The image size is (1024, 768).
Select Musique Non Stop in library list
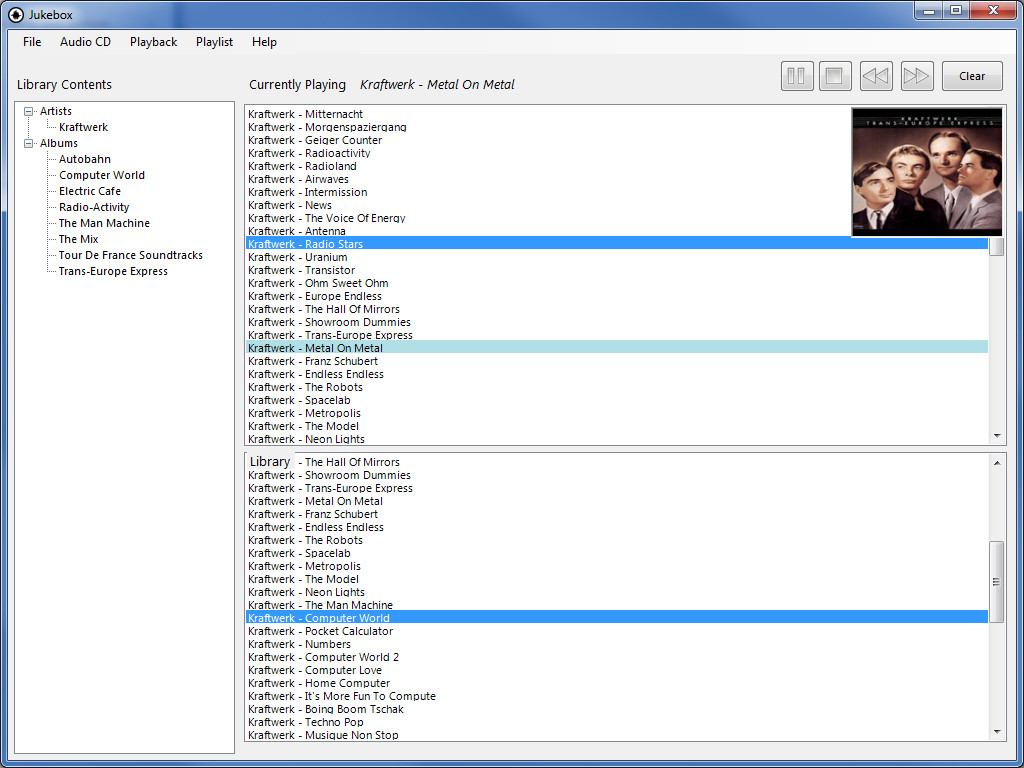click(x=323, y=735)
